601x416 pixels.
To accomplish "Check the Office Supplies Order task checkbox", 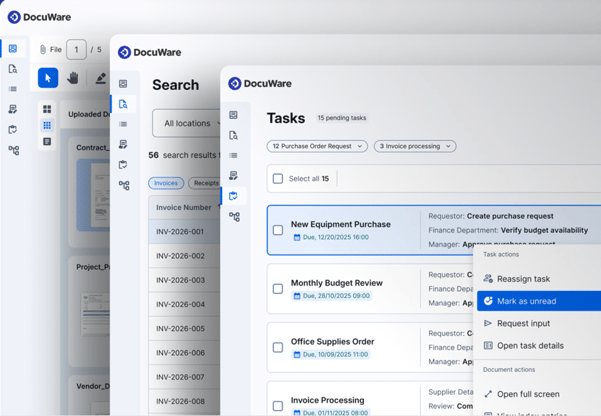I will 278,347.
